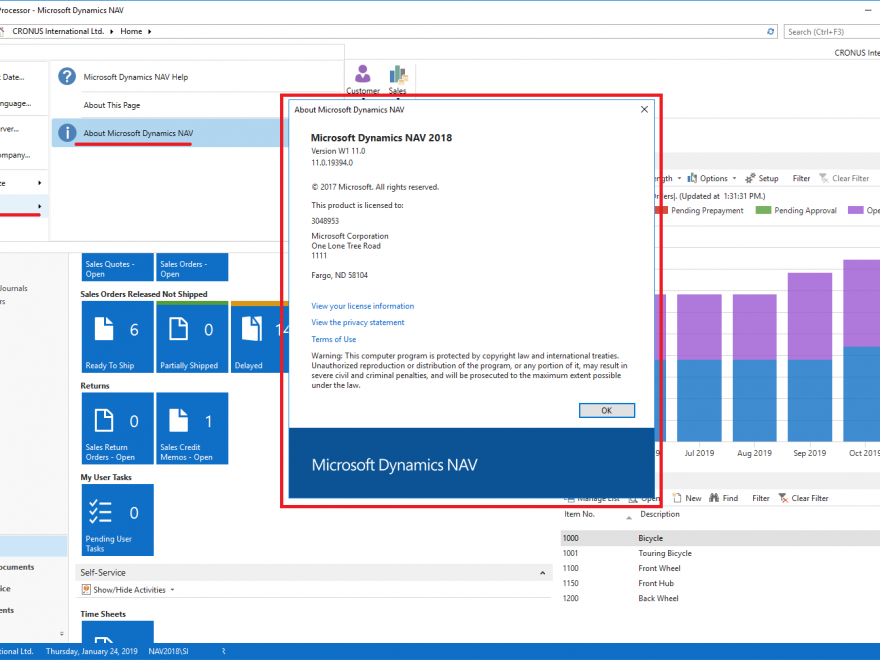Collapse the Self-Service section
This screenshot has height=660, width=880.
pyautogui.click(x=542, y=573)
